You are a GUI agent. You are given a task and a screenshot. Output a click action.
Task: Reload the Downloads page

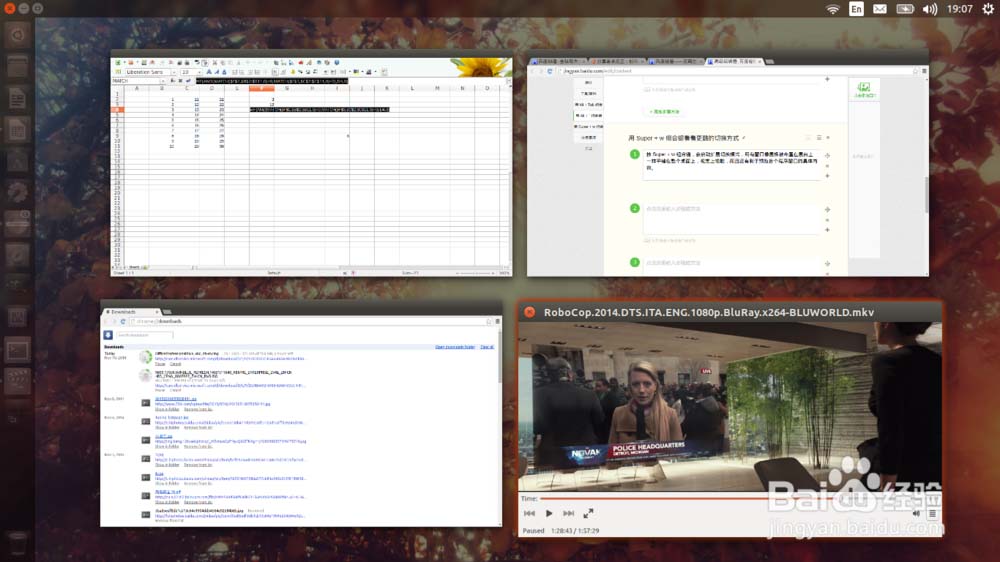[x=123, y=322]
